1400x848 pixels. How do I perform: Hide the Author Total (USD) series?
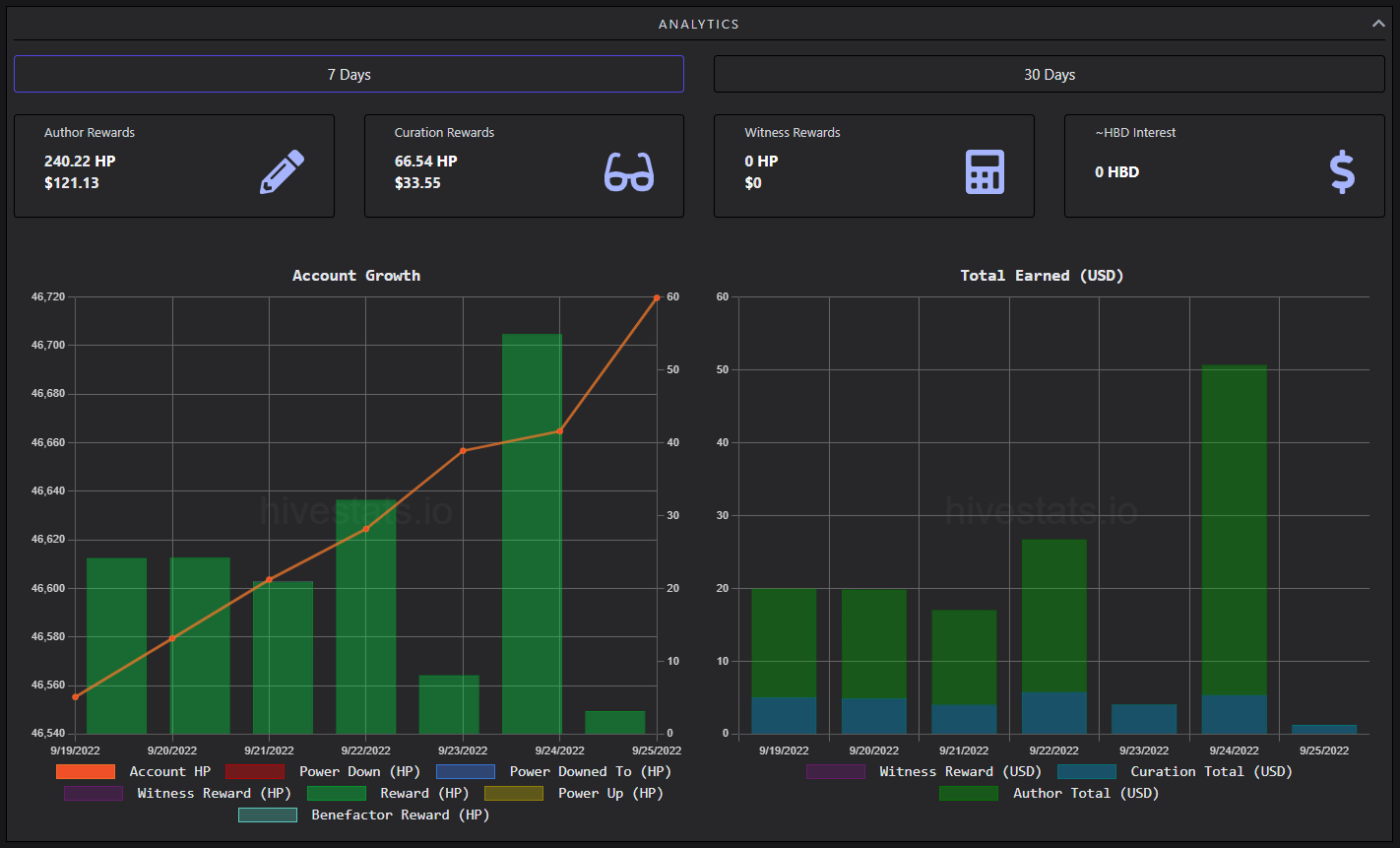tap(969, 793)
